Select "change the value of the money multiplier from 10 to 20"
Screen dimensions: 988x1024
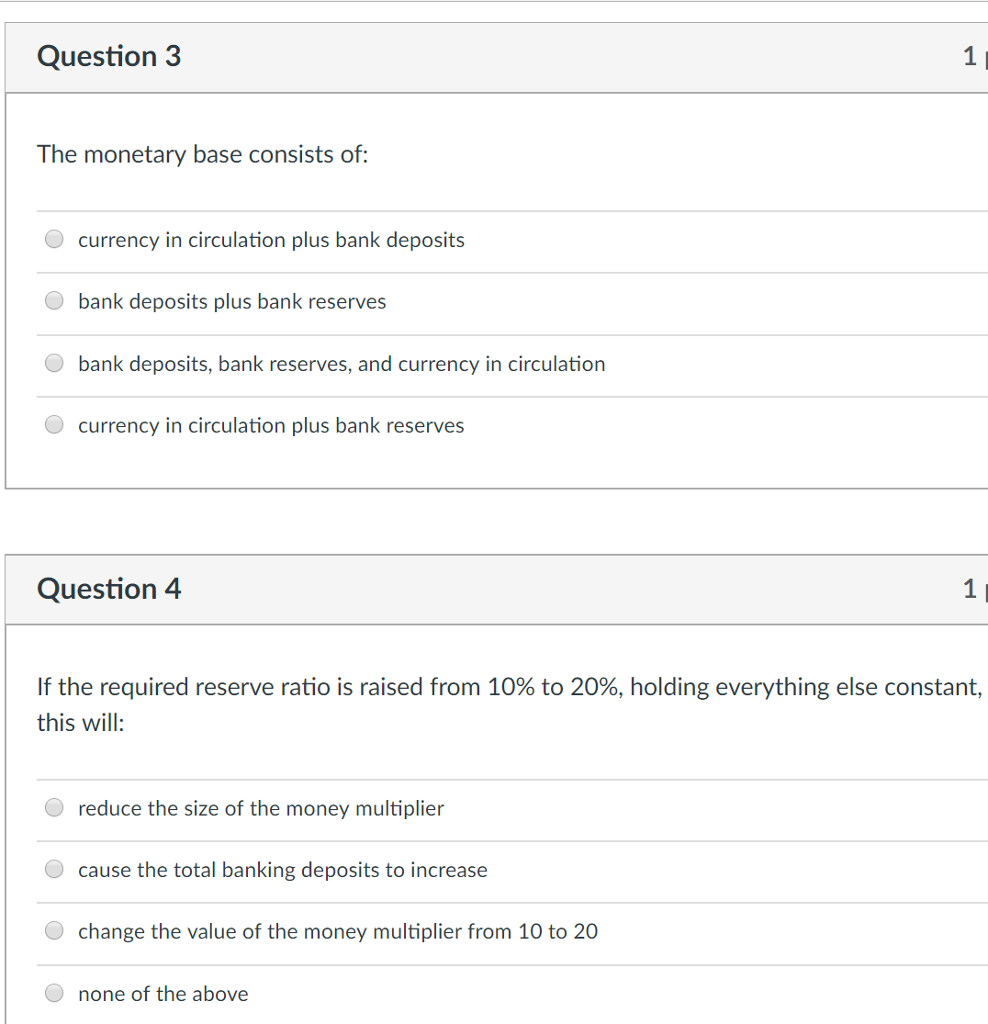pos(54,930)
